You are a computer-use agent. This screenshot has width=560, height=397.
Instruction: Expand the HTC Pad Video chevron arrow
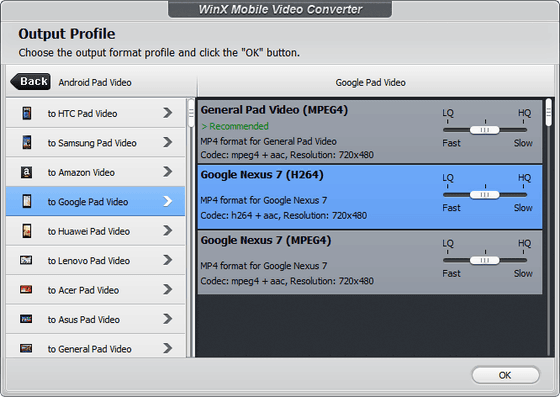(168, 113)
